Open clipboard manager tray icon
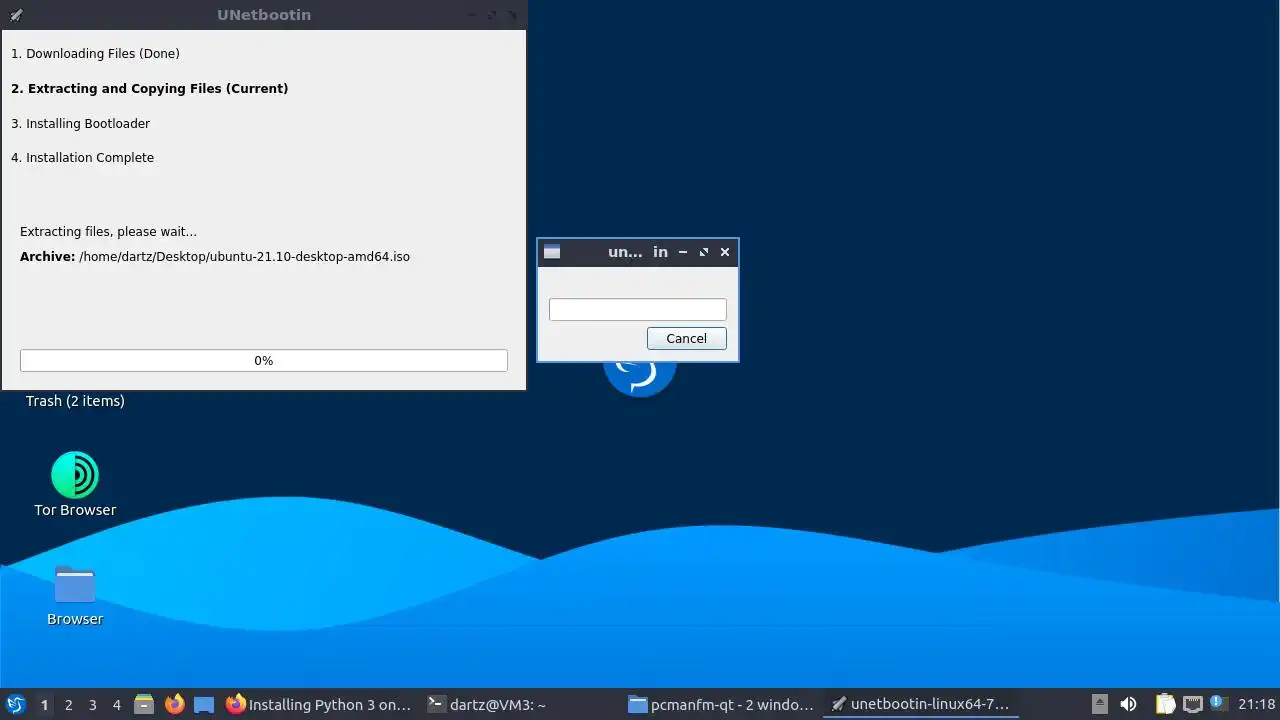 click(1165, 704)
